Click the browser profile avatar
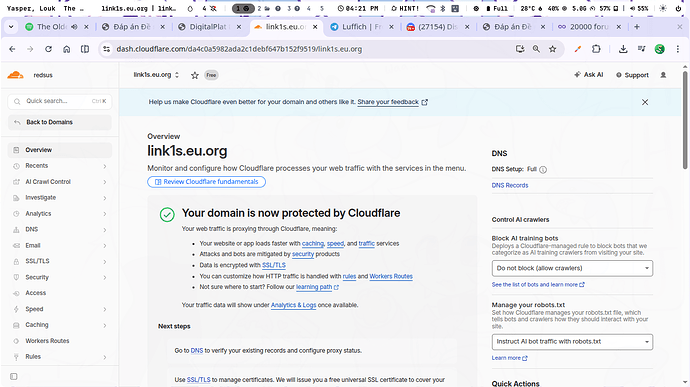Screen dimensions: 690x387 tap(659, 49)
